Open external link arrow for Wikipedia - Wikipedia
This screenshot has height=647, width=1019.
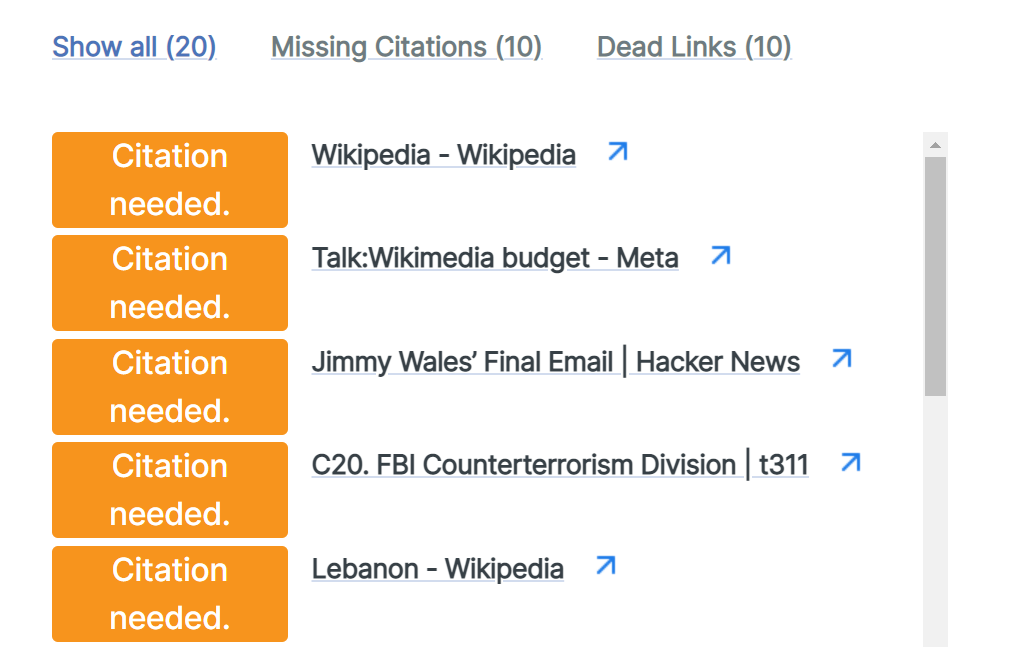tap(617, 151)
